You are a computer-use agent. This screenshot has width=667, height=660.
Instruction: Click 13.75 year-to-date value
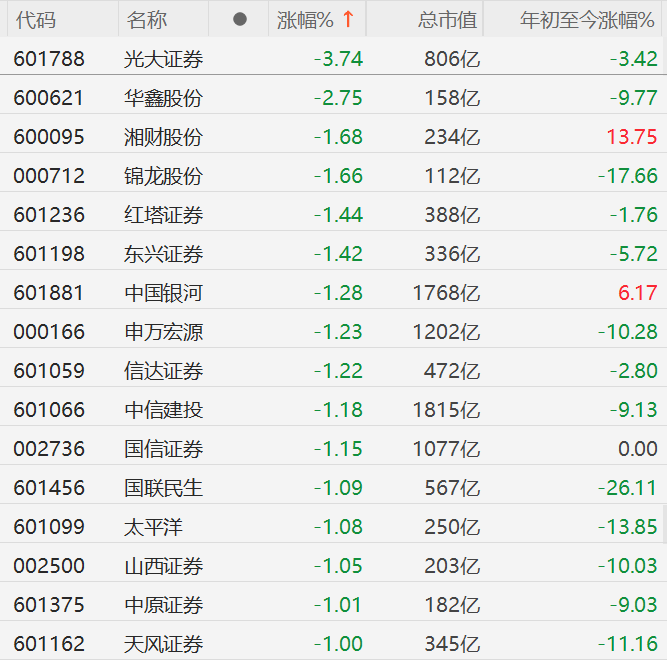[632, 137]
